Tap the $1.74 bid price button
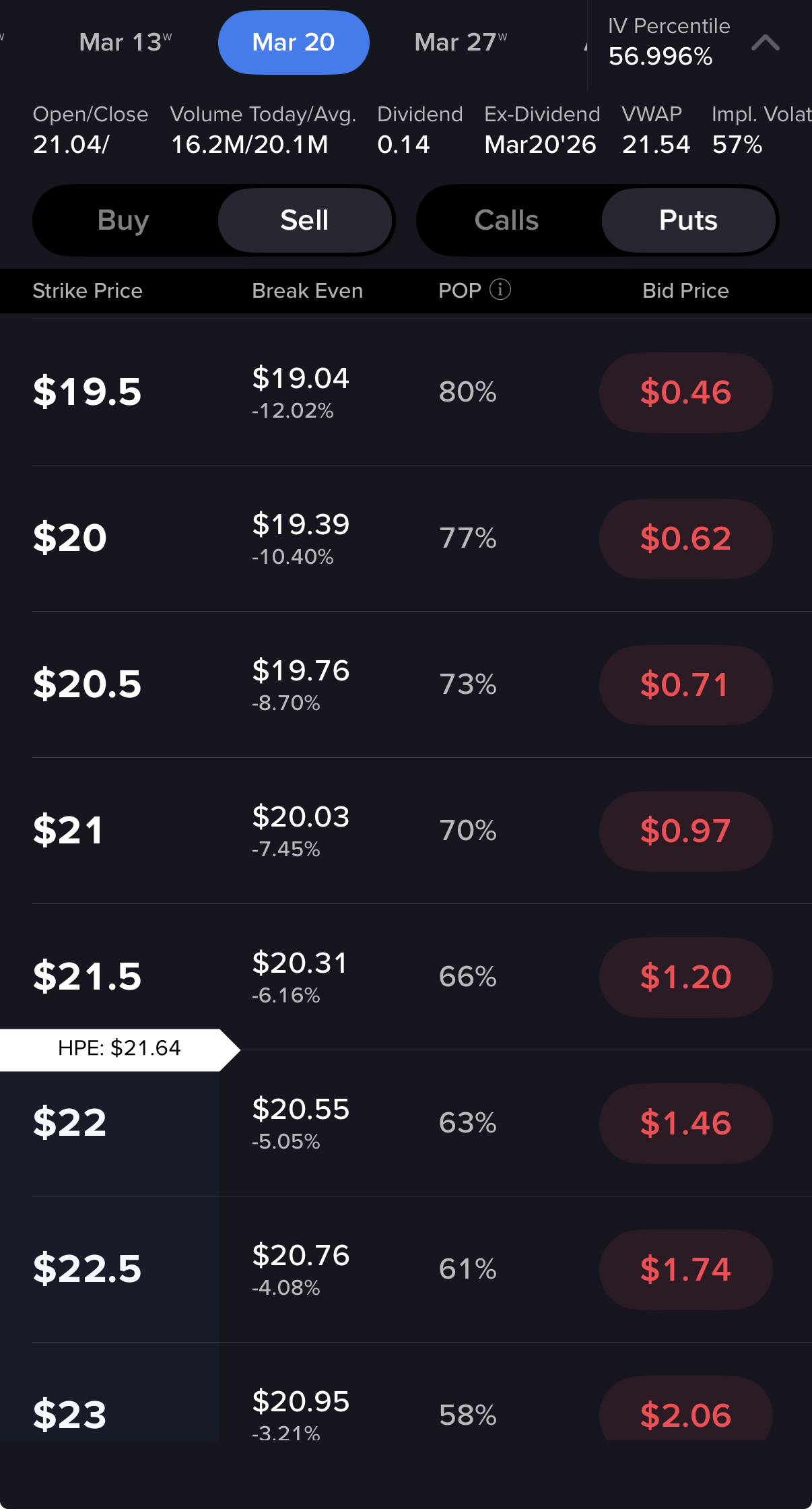 (x=685, y=1270)
